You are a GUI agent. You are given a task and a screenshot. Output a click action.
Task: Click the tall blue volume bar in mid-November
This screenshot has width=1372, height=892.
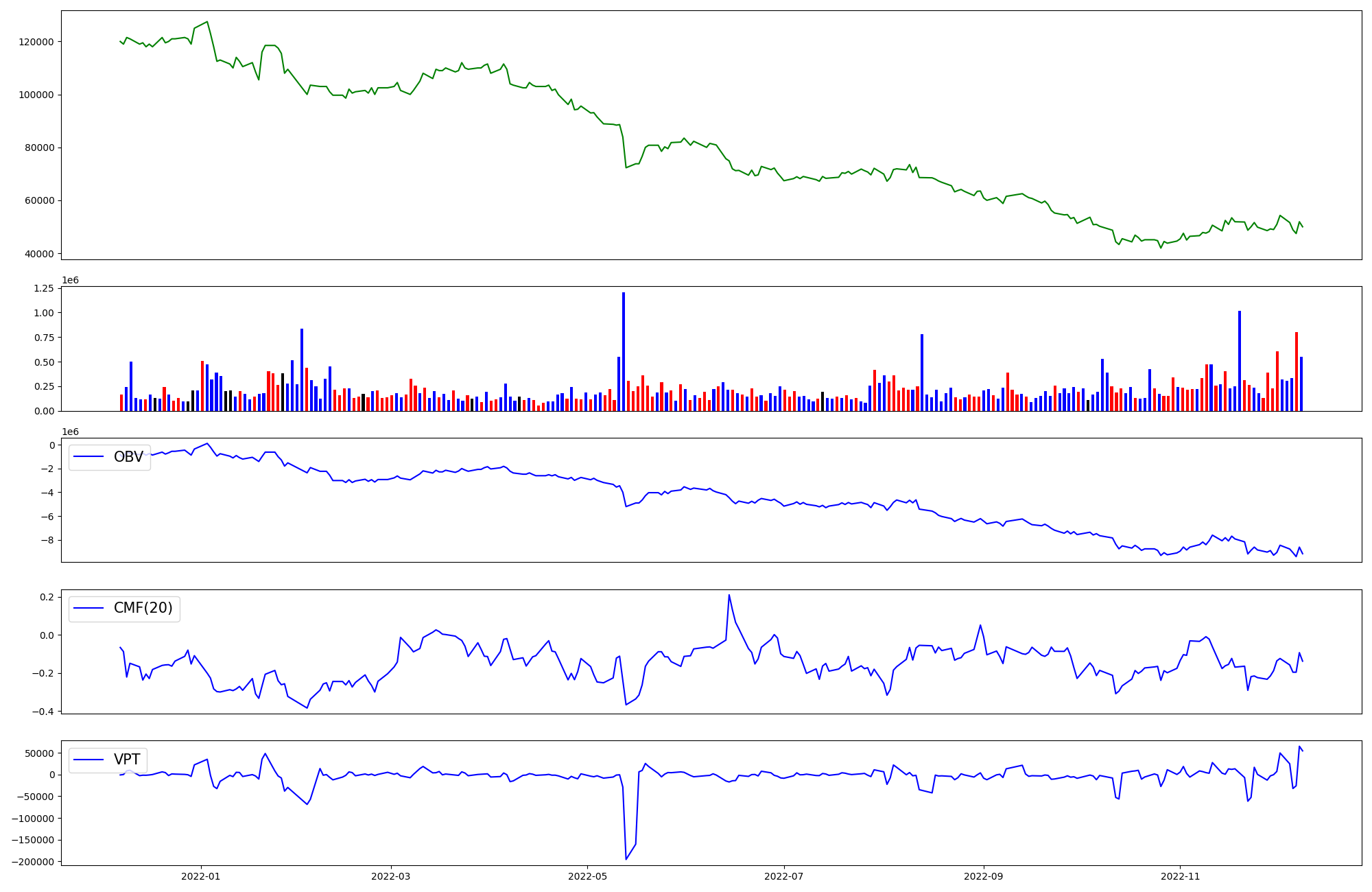point(1240,360)
